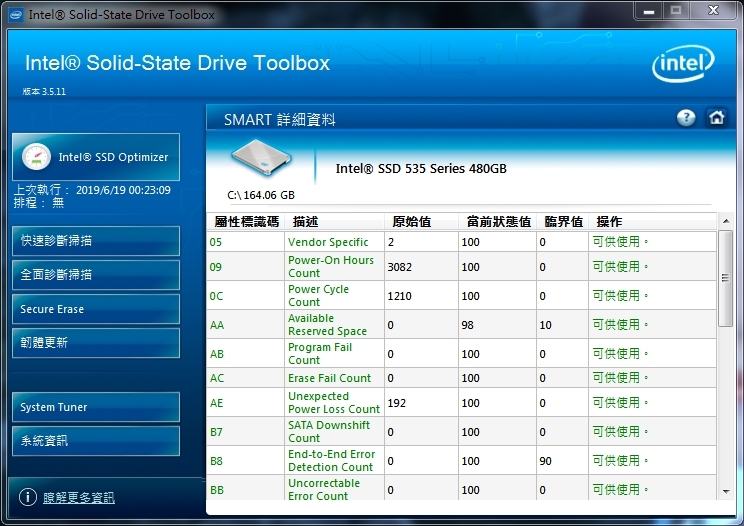Open Secure Erase
The image size is (744, 526).
(96, 309)
